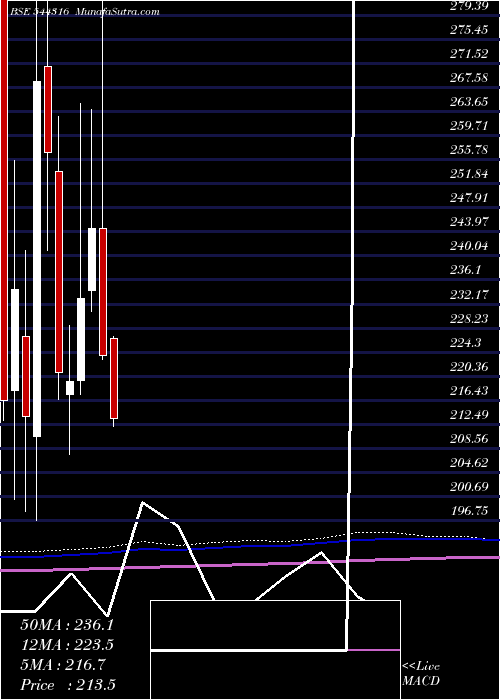The width and height of the screenshot is (500, 700).
Task: Click the Price : 213.5 readout
Action: click(70, 685)
